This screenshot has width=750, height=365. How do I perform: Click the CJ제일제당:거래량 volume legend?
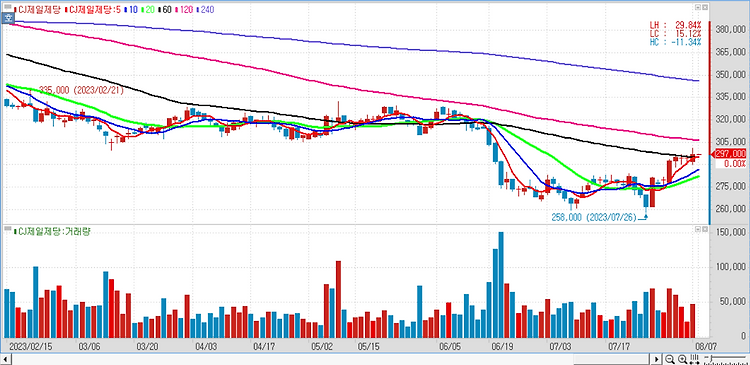pos(52,232)
